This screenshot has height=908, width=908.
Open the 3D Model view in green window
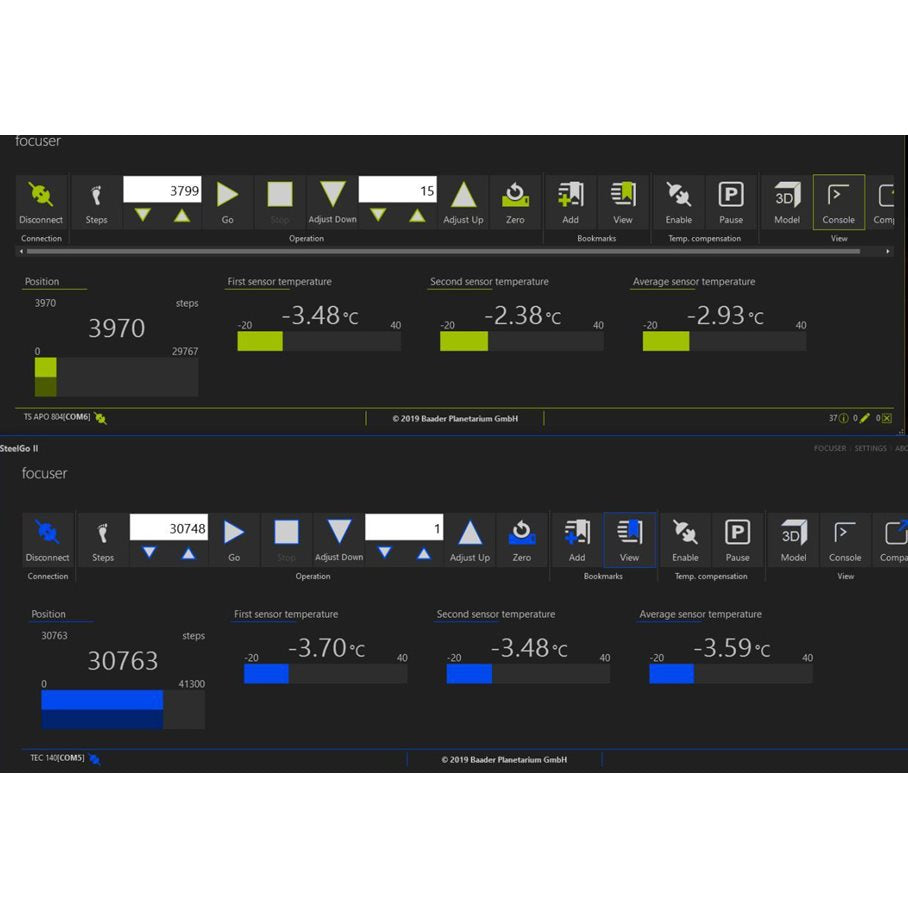[x=787, y=202]
